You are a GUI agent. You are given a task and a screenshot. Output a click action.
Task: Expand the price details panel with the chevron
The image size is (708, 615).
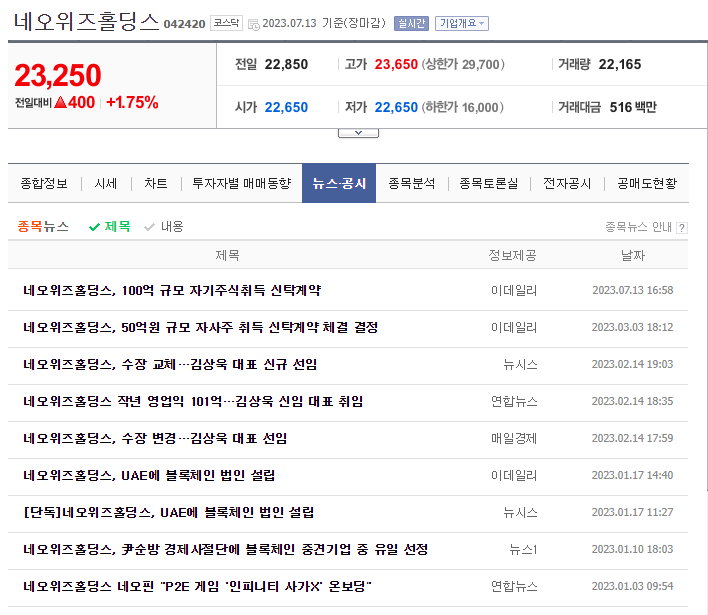click(x=358, y=133)
